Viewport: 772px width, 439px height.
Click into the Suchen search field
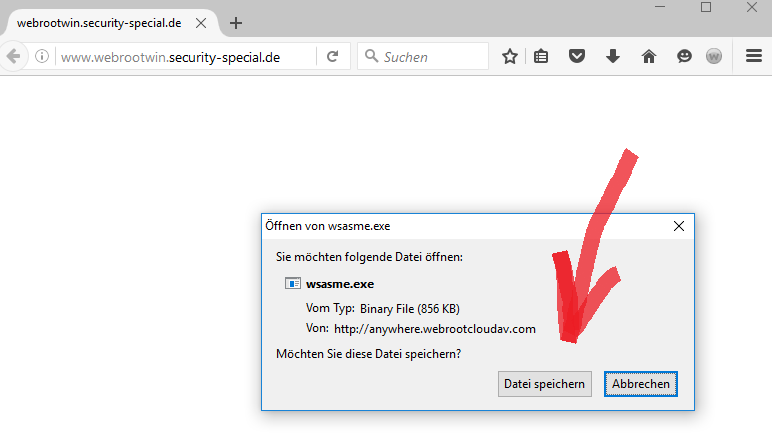click(x=430, y=57)
